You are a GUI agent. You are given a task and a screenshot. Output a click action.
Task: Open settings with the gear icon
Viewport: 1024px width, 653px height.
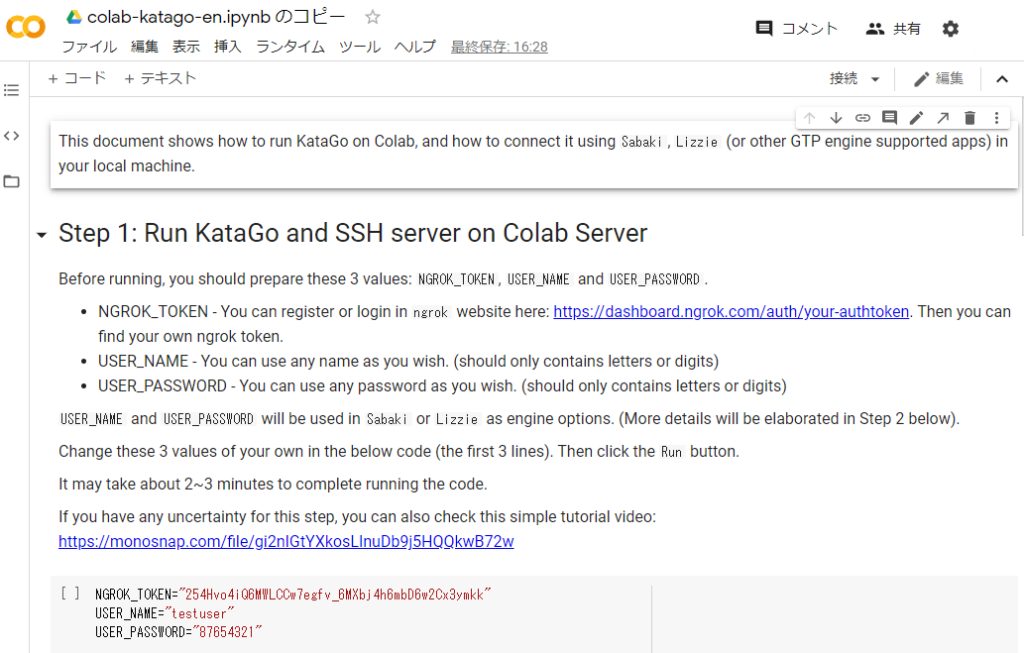tap(950, 29)
